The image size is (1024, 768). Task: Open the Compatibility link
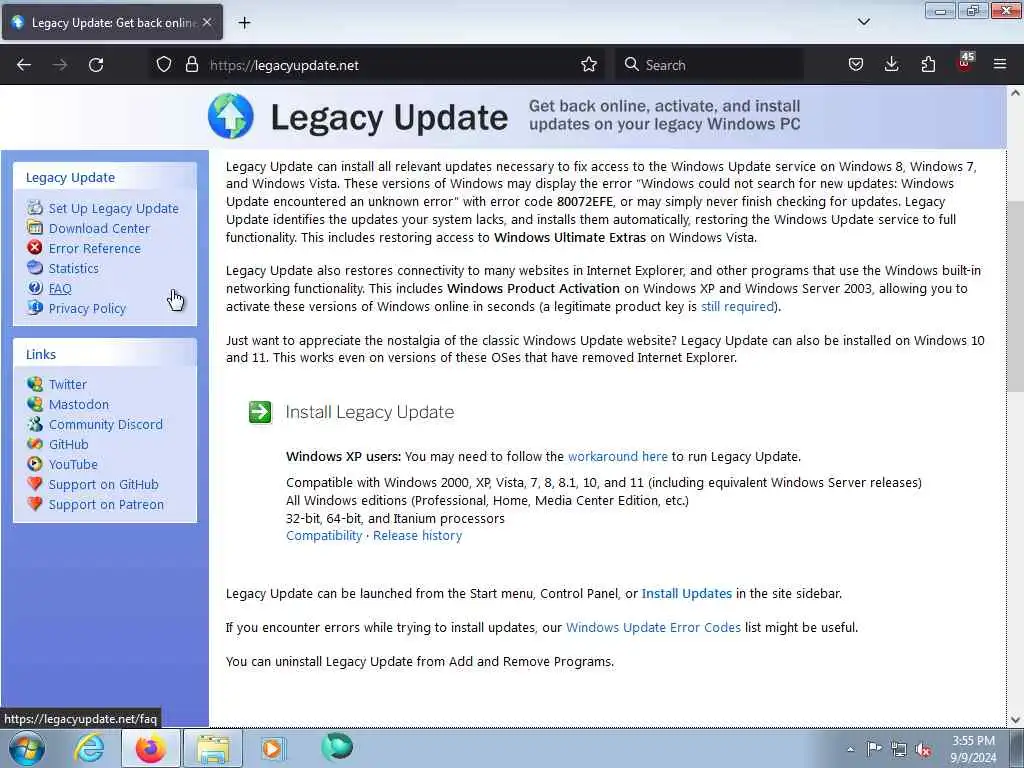tap(324, 536)
